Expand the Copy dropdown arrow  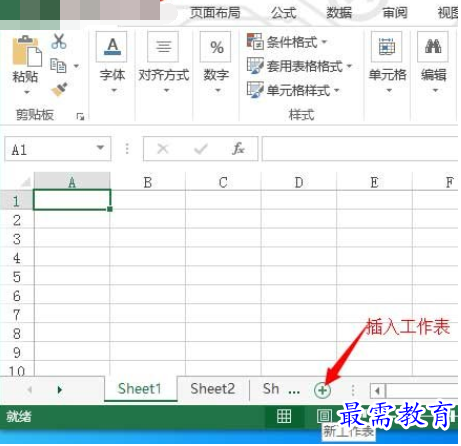(x=77, y=66)
